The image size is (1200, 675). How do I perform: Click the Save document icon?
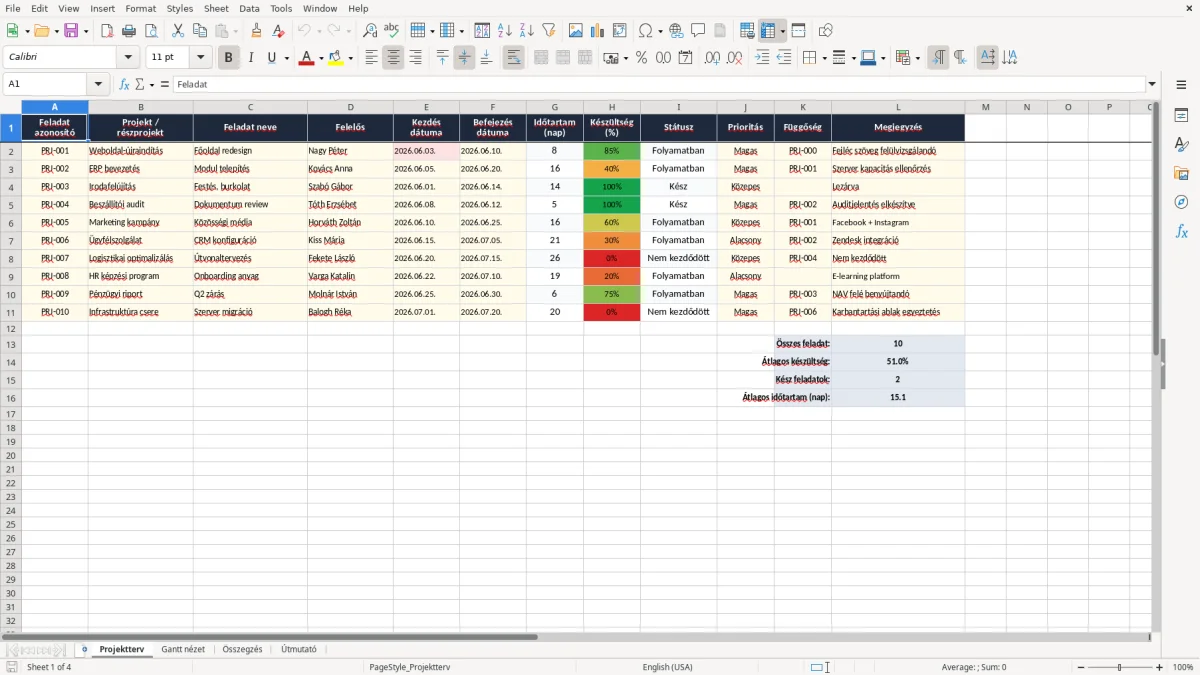coord(71,31)
